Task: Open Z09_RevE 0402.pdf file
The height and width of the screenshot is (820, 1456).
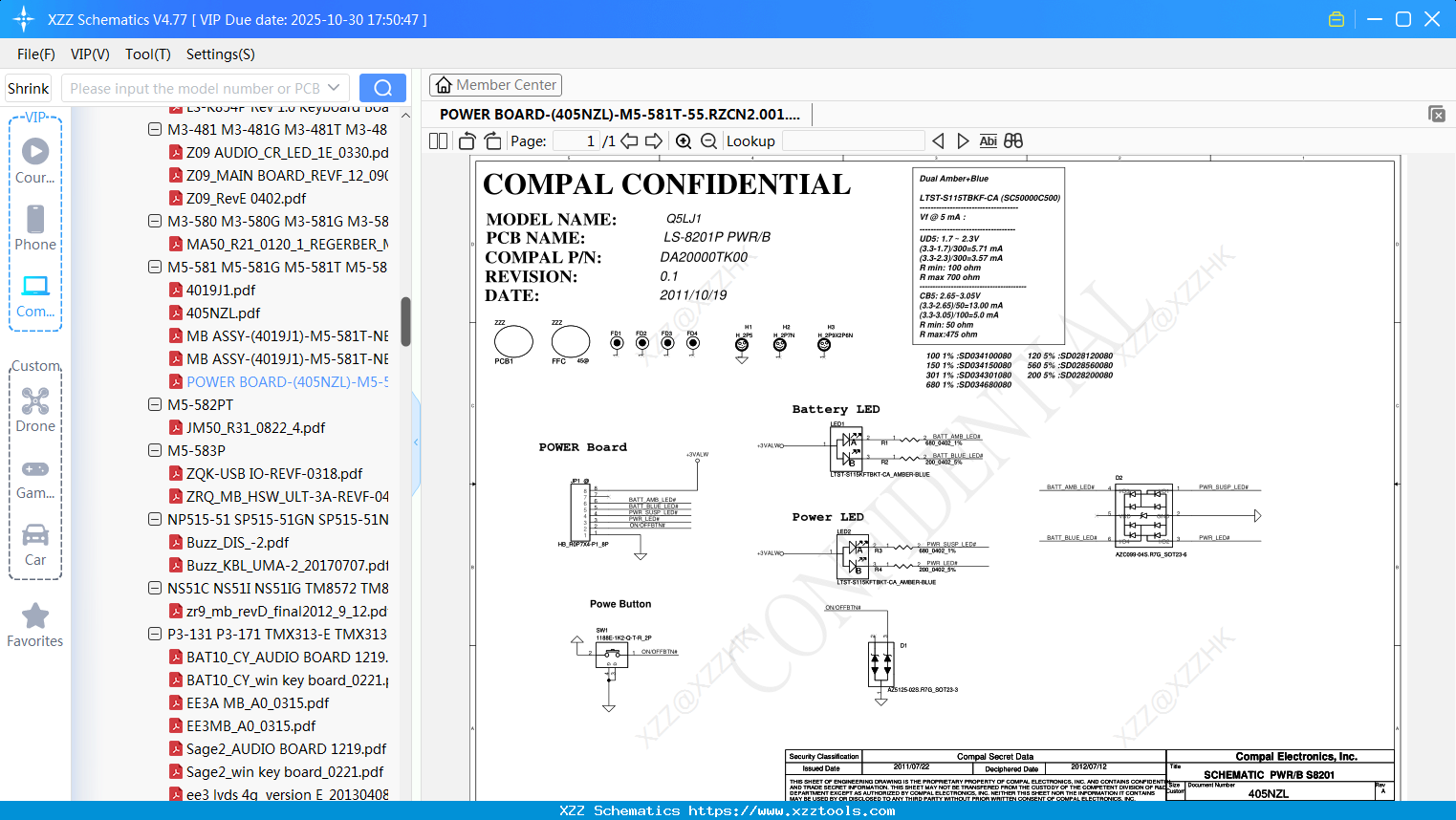Action: [247, 198]
